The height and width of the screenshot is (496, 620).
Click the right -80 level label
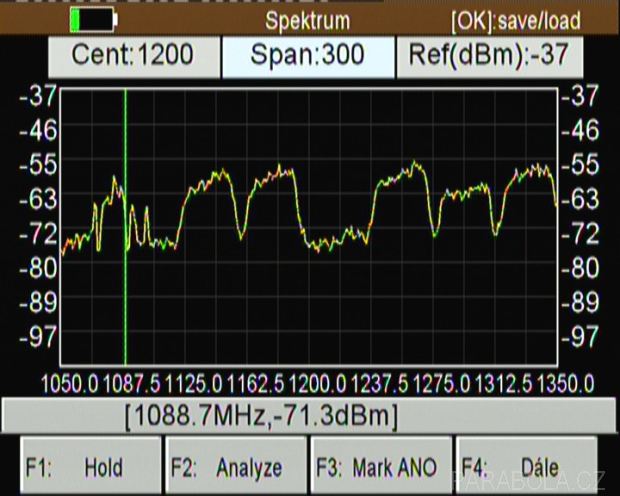pos(580,268)
